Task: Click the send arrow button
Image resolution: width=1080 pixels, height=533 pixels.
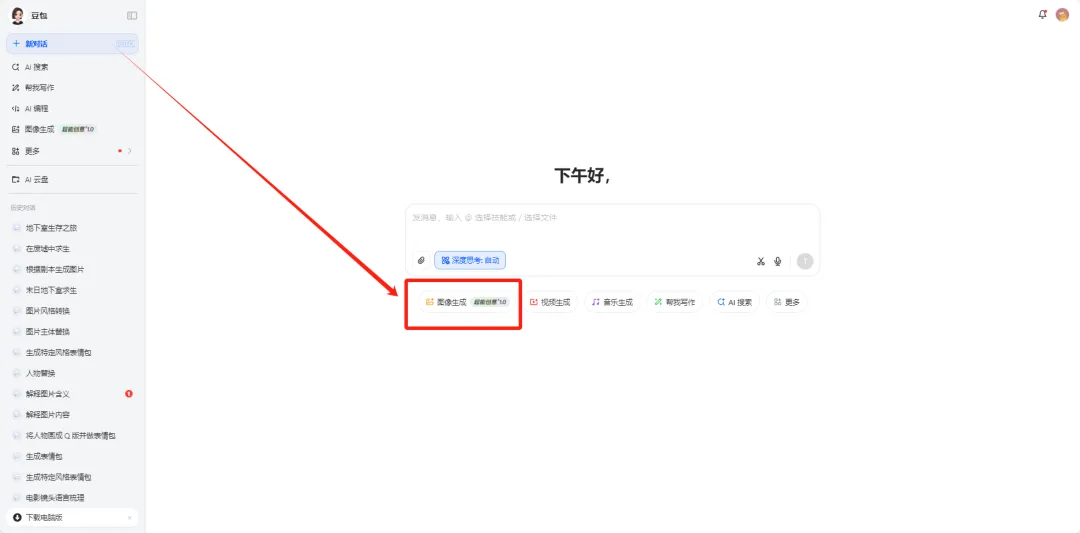Action: click(805, 261)
